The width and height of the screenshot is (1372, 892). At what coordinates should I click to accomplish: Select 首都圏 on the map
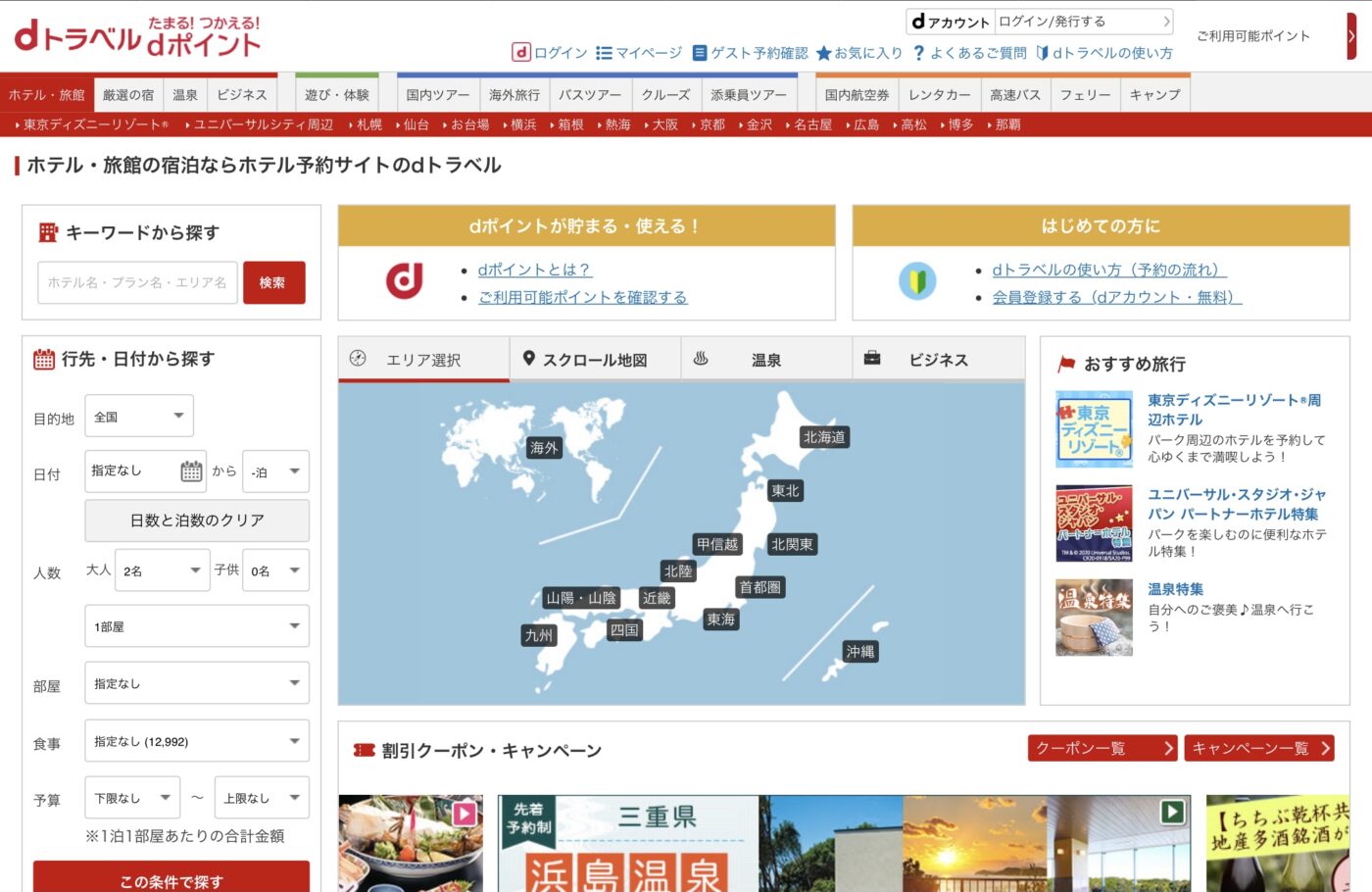click(x=760, y=587)
